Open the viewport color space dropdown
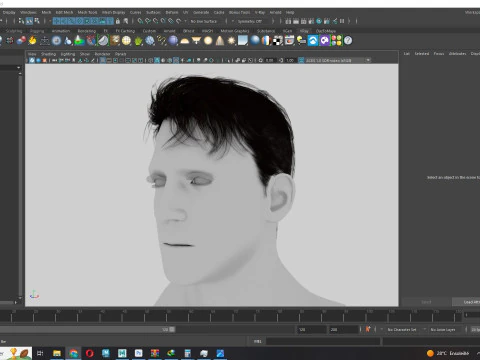This screenshot has height=360, width=480. coord(337,60)
